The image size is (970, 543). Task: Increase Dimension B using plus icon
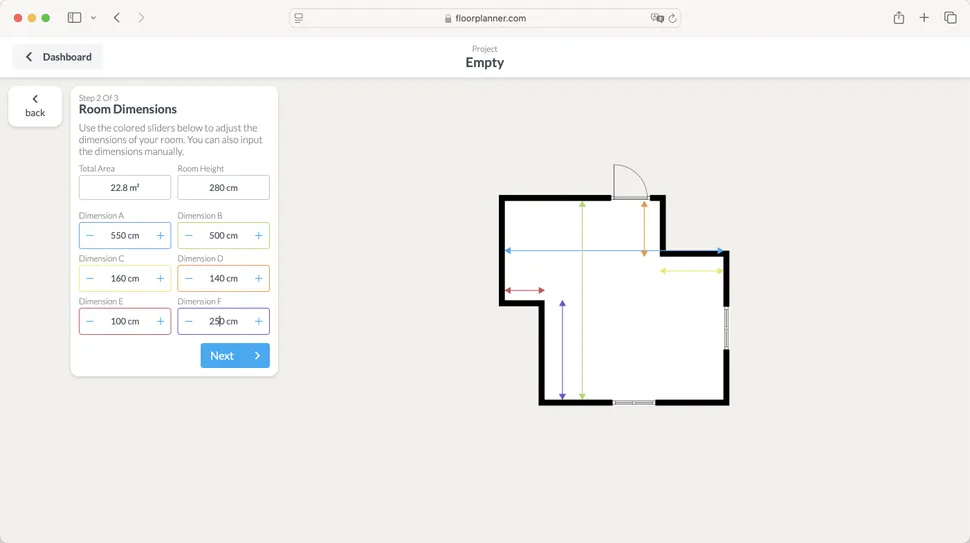[x=259, y=236]
